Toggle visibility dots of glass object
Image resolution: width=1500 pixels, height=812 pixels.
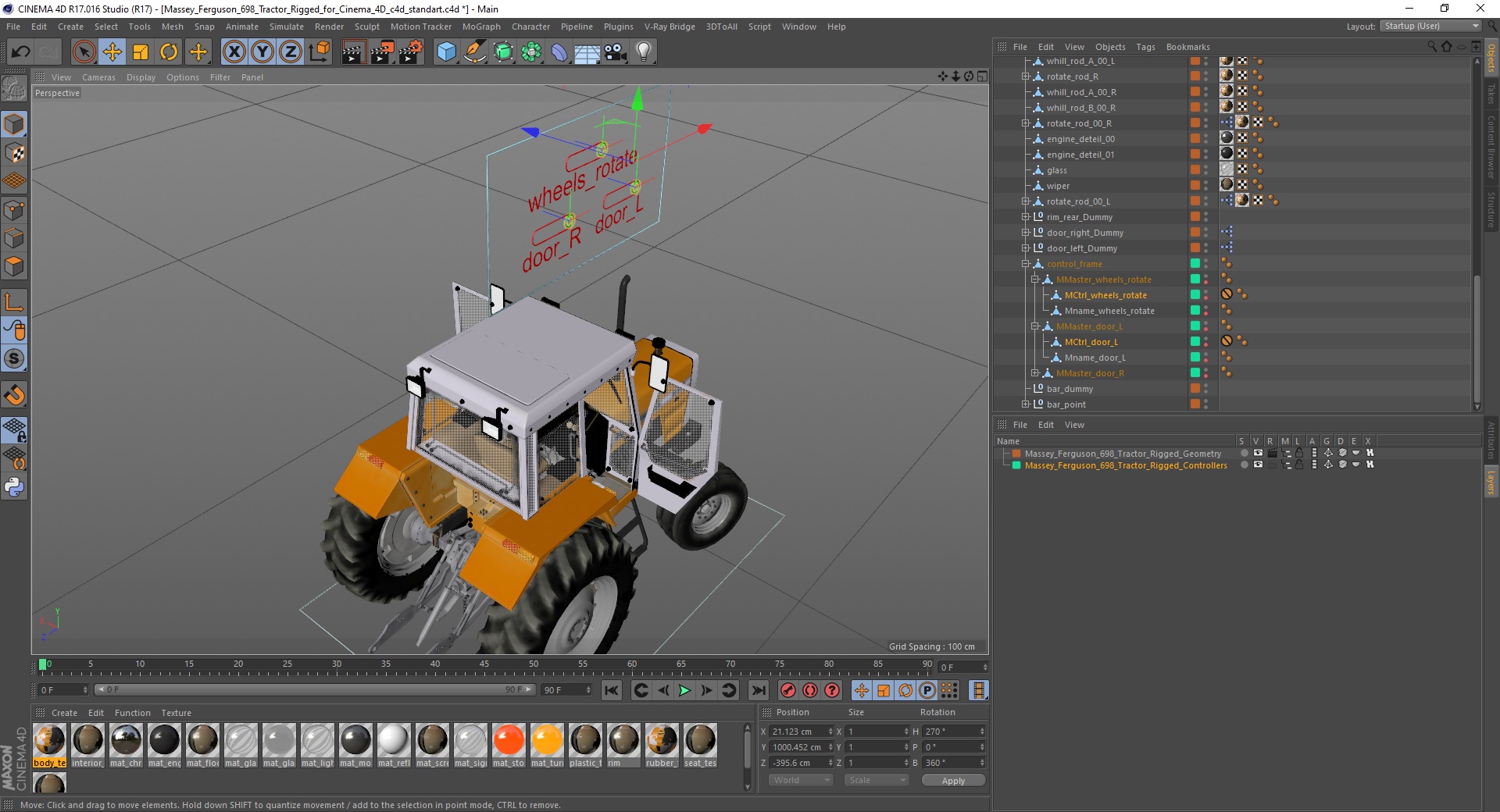point(1205,169)
